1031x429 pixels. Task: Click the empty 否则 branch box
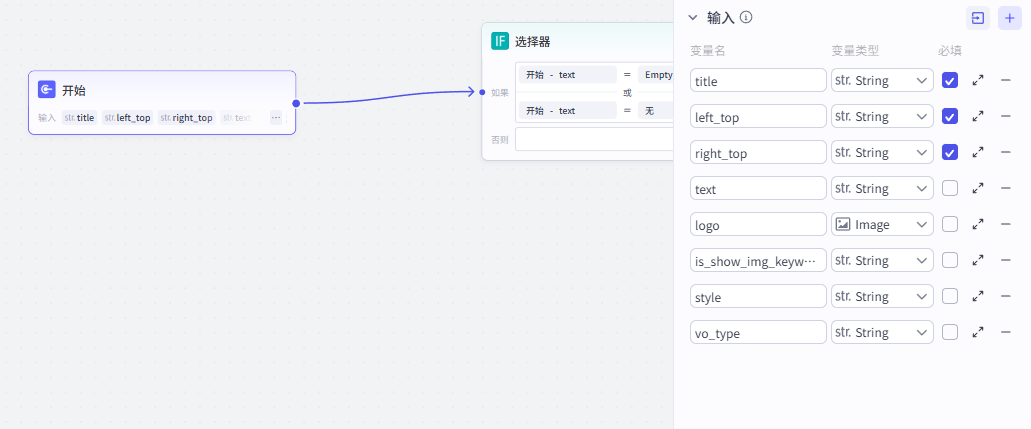coord(594,140)
